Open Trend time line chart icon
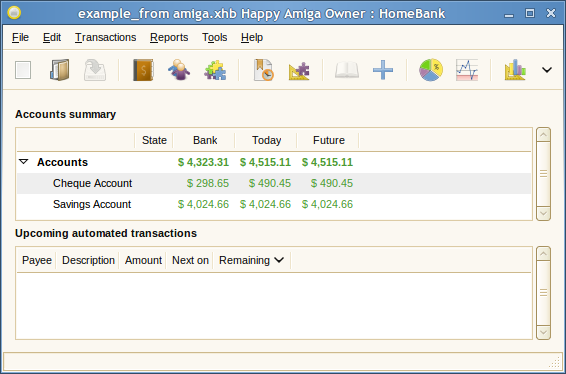The image size is (566, 374). coord(467,70)
